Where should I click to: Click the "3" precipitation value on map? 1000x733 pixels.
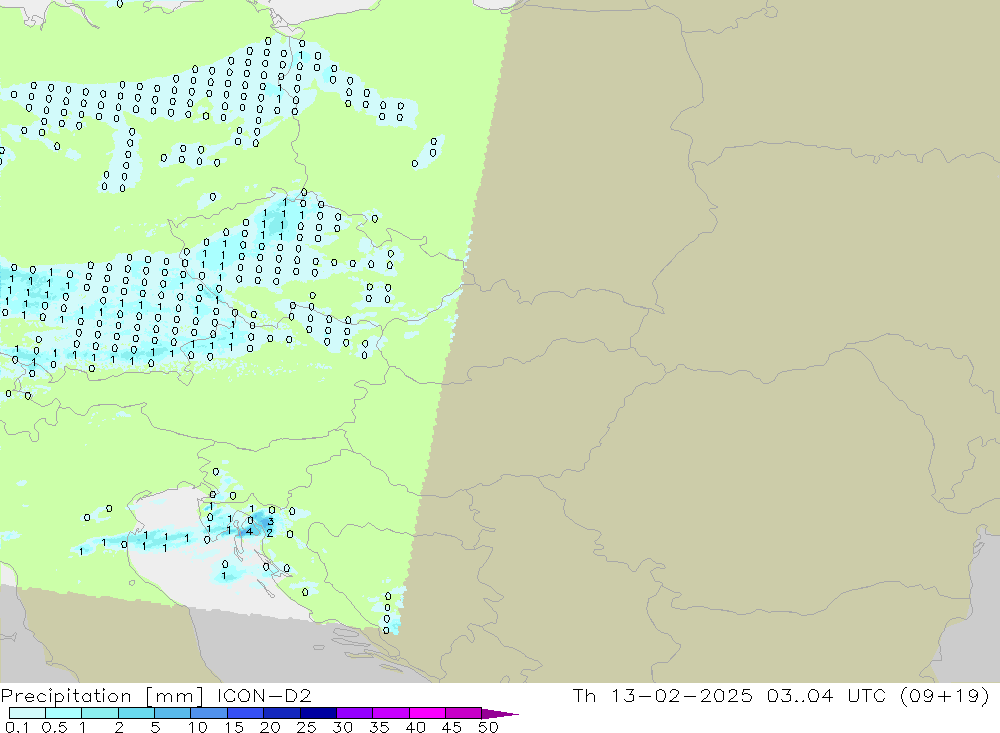(x=270, y=521)
